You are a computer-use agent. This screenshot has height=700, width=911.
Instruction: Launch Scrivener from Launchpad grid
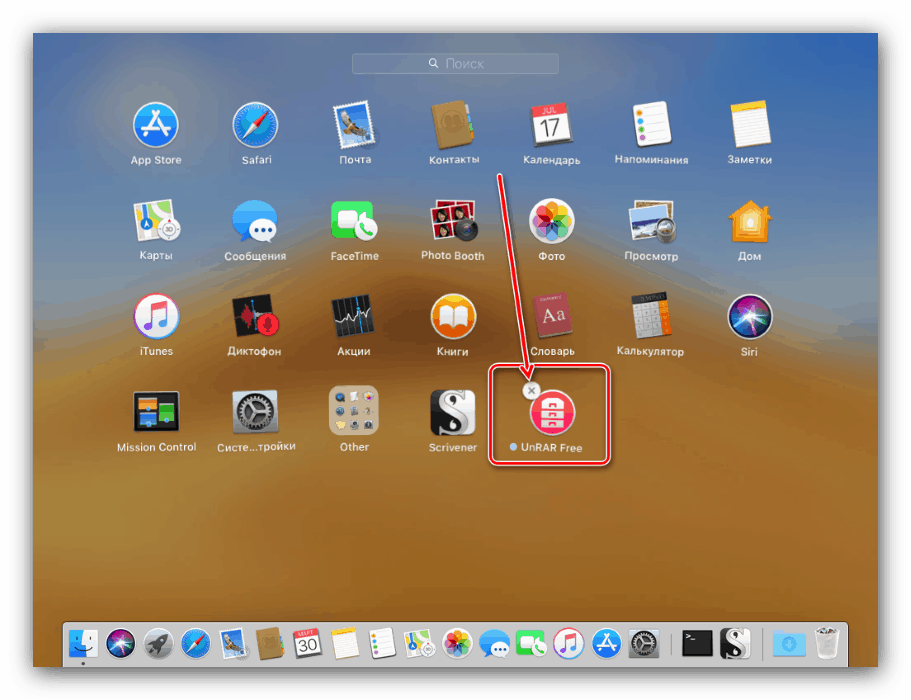click(x=453, y=412)
